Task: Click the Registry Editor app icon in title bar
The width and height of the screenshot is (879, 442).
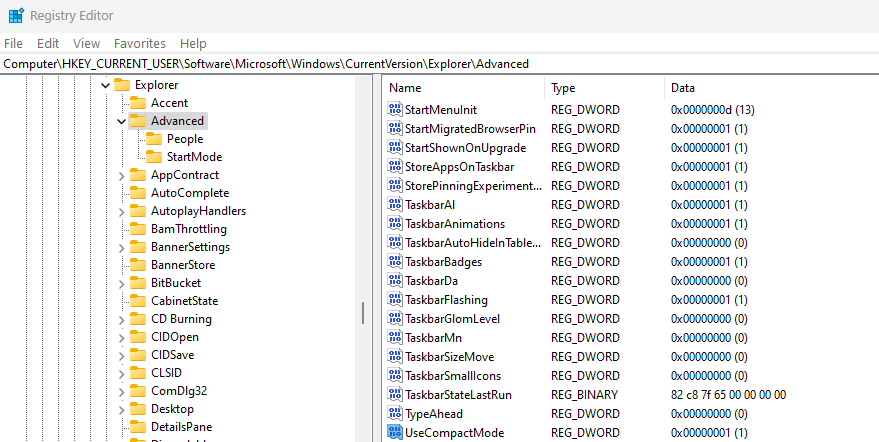Action: click(16, 15)
